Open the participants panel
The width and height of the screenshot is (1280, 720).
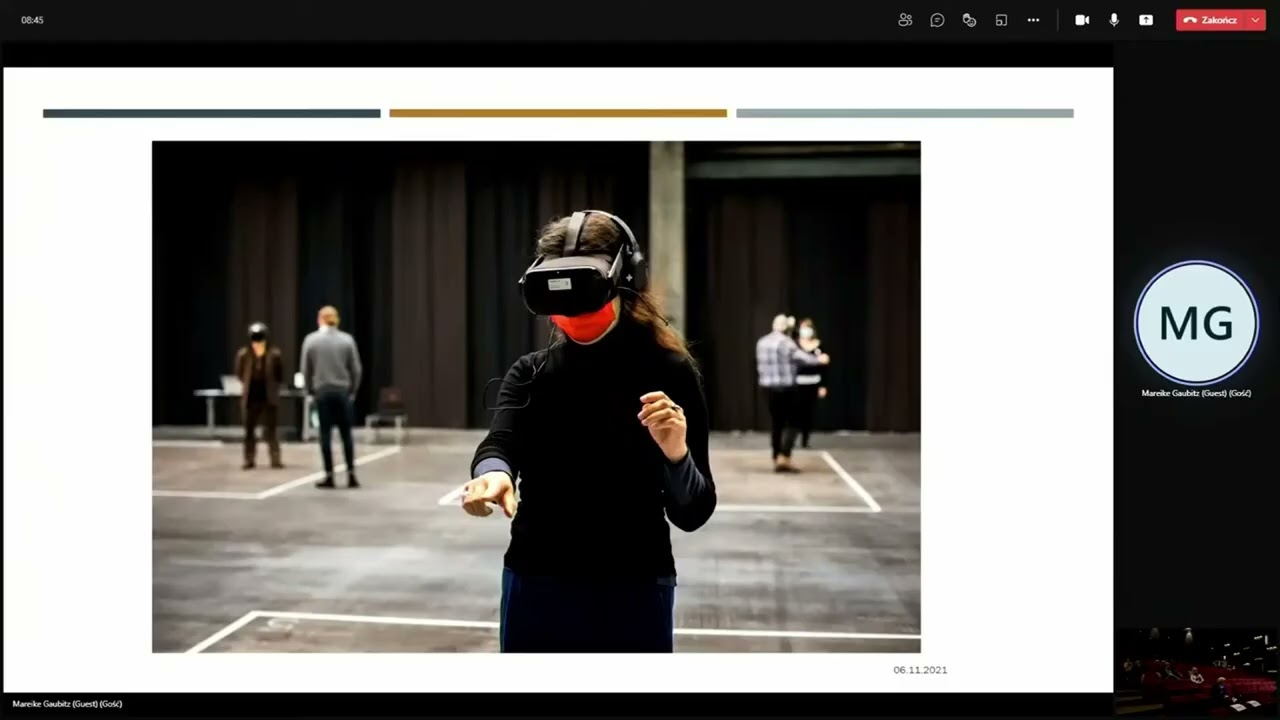[905, 20]
